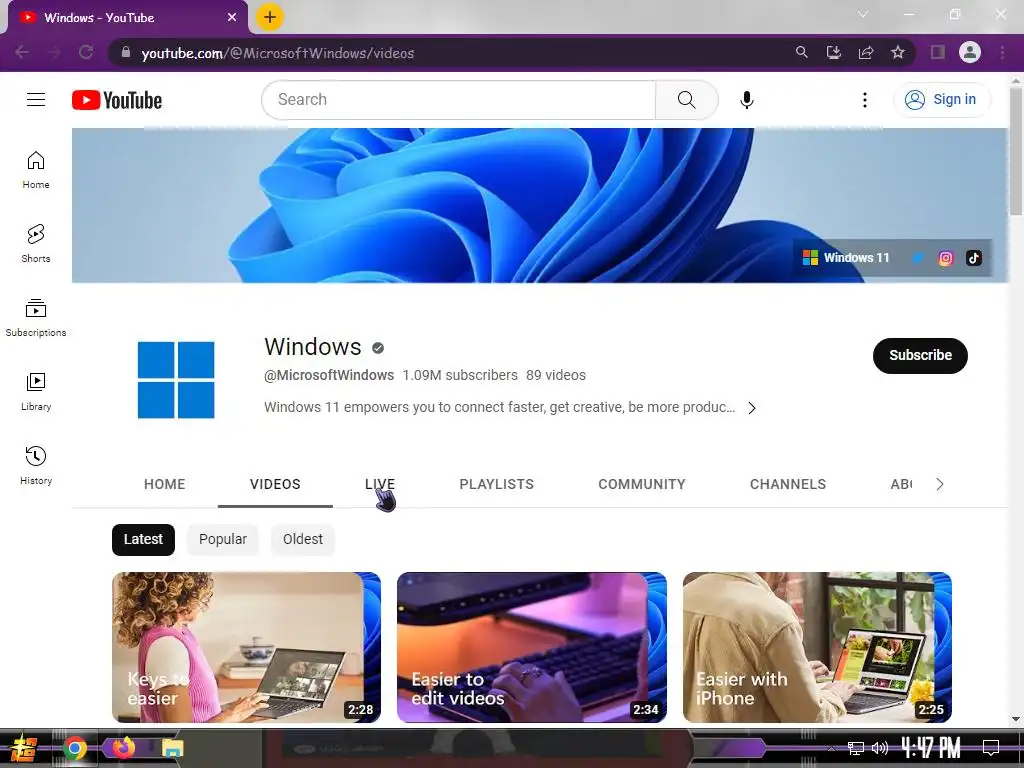The image size is (1024, 768).
Task: Open the browser profile avatar
Action: pos(970,52)
